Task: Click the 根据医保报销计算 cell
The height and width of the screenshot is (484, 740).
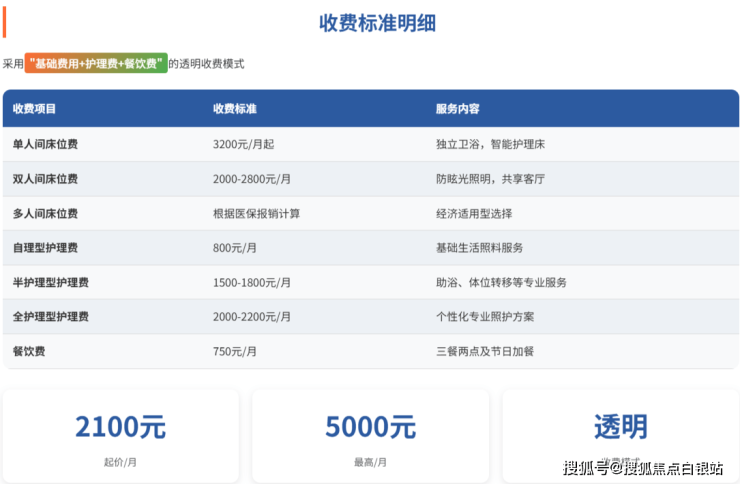Action: coord(256,213)
